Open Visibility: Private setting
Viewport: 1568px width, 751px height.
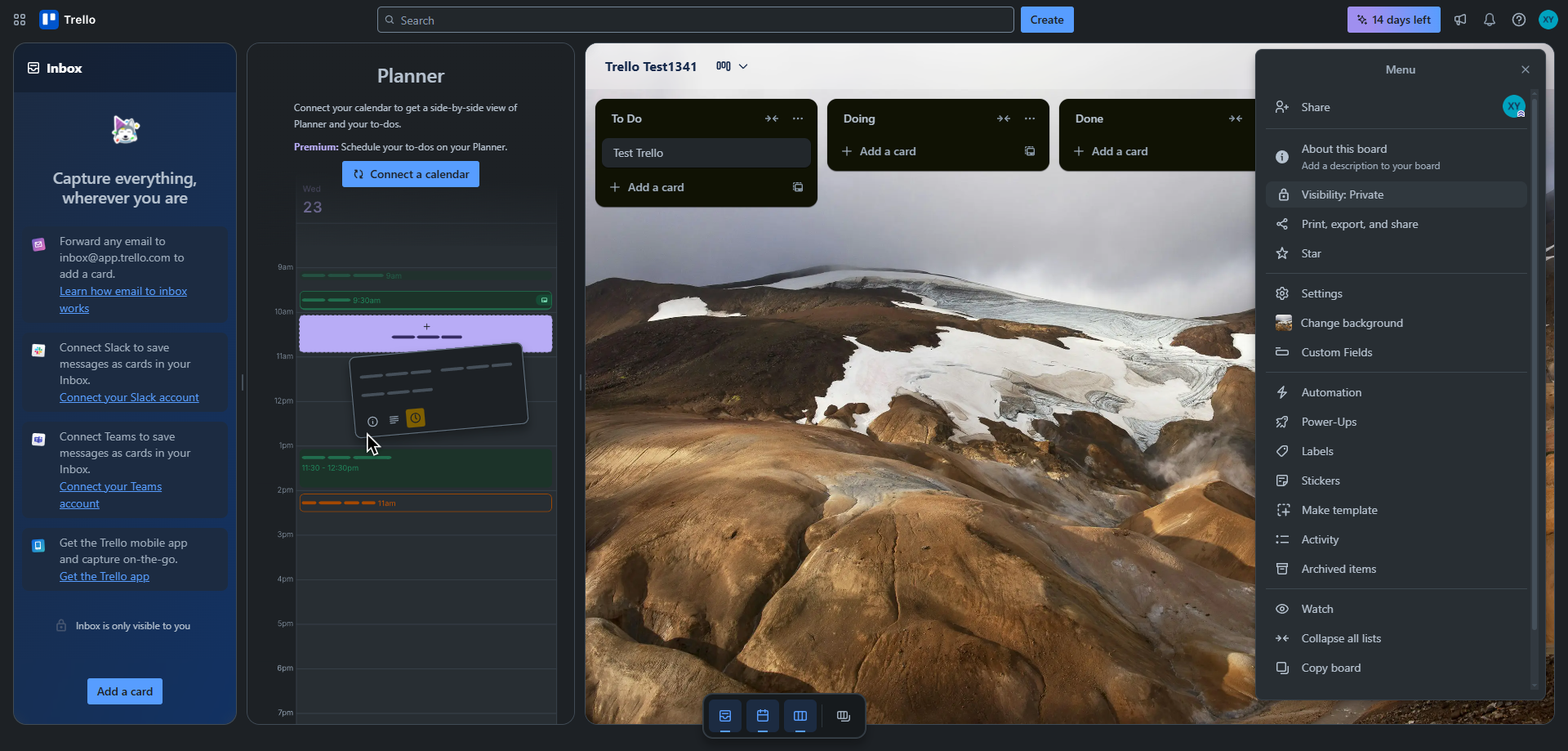coord(1396,194)
